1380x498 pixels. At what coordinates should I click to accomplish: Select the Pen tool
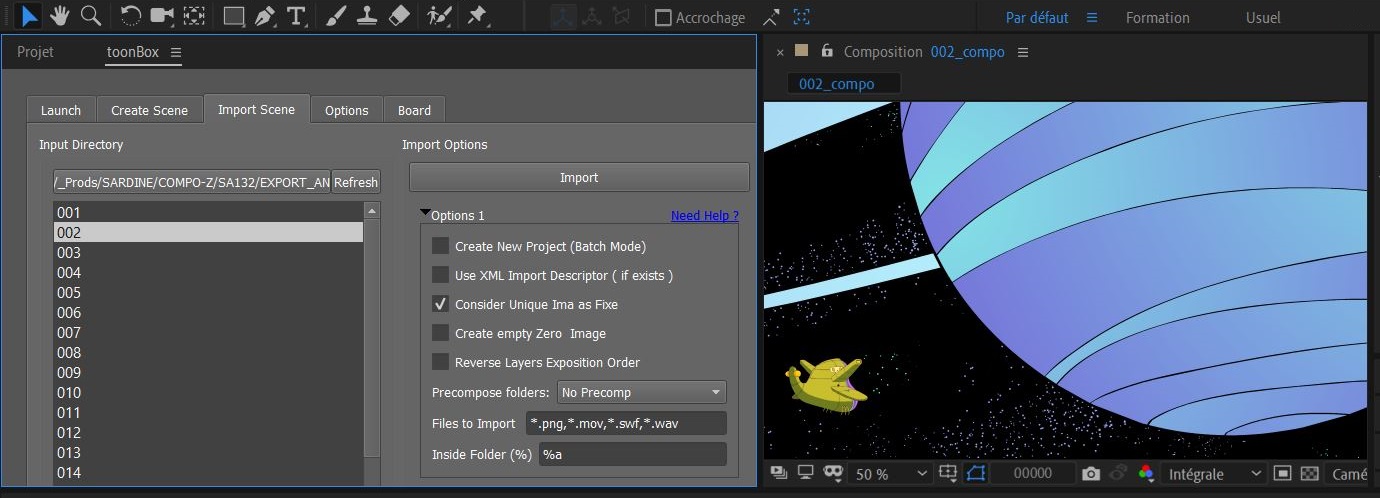tap(264, 16)
